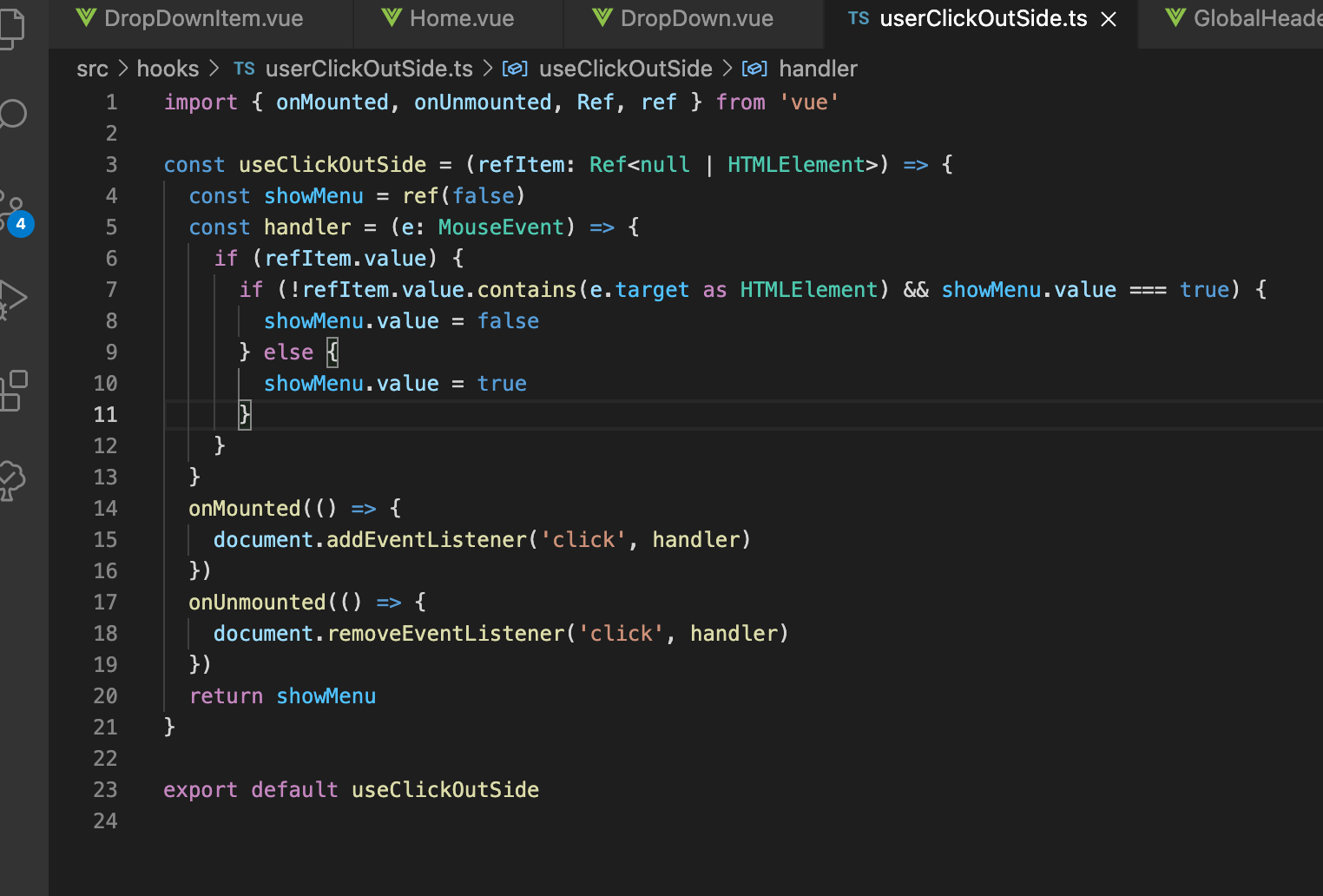Click the hooks breadcrumb segment

point(168,69)
